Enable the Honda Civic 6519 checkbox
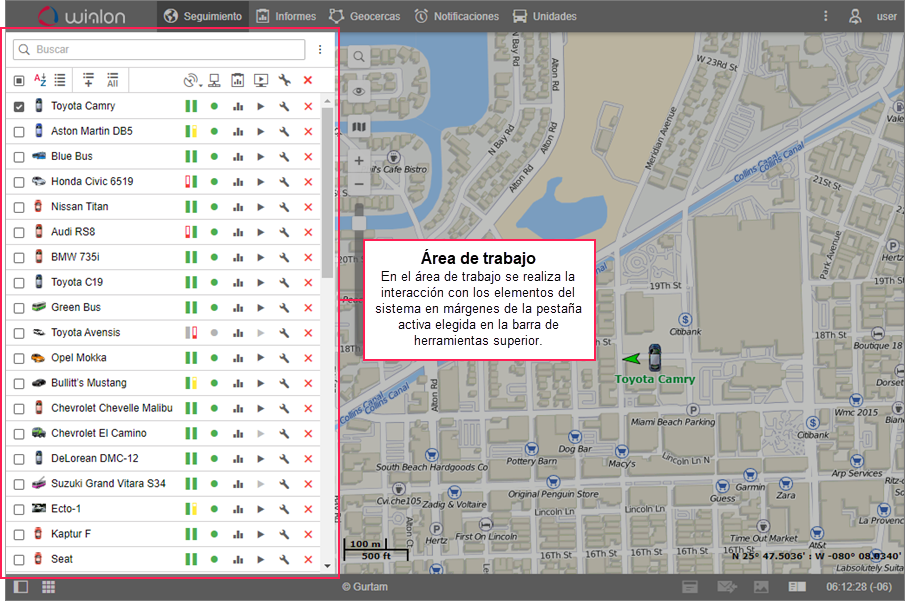Viewport: 905px width, 601px height. [x=19, y=182]
